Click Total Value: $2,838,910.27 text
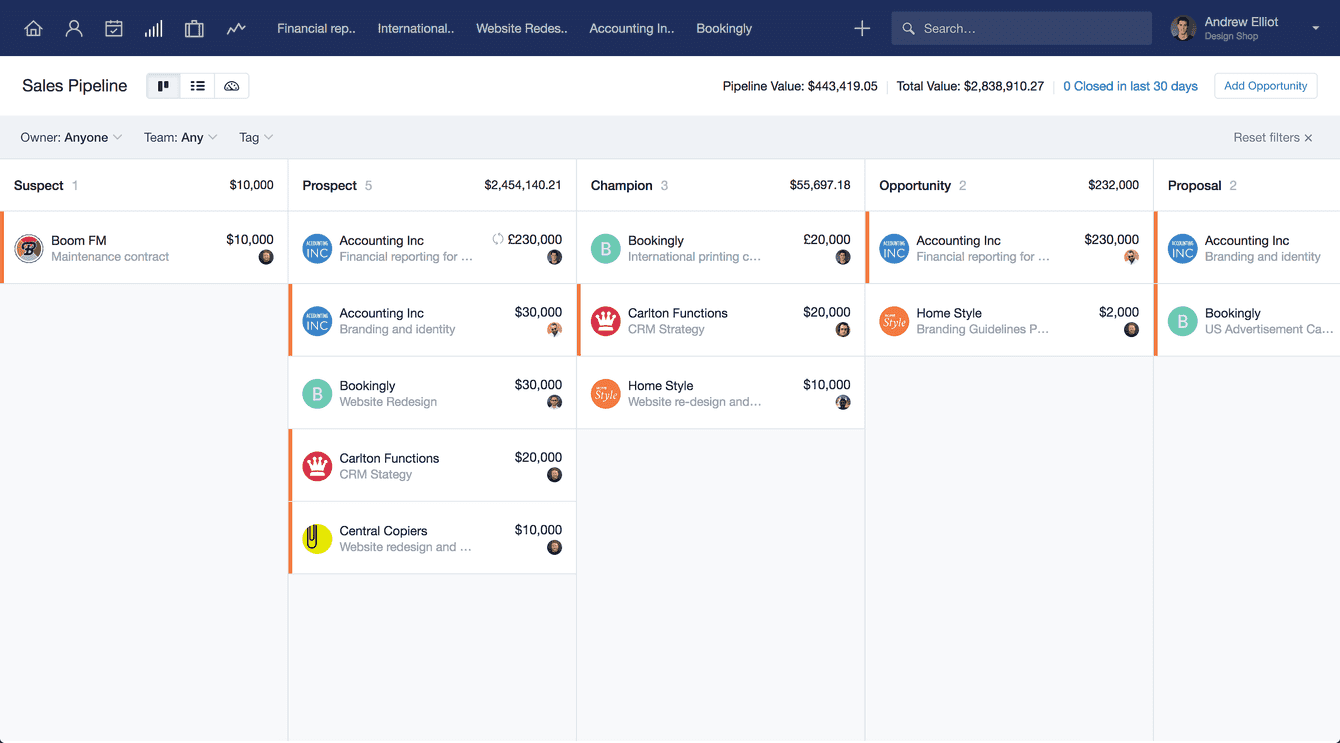This screenshot has width=1340, height=743. (x=970, y=86)
